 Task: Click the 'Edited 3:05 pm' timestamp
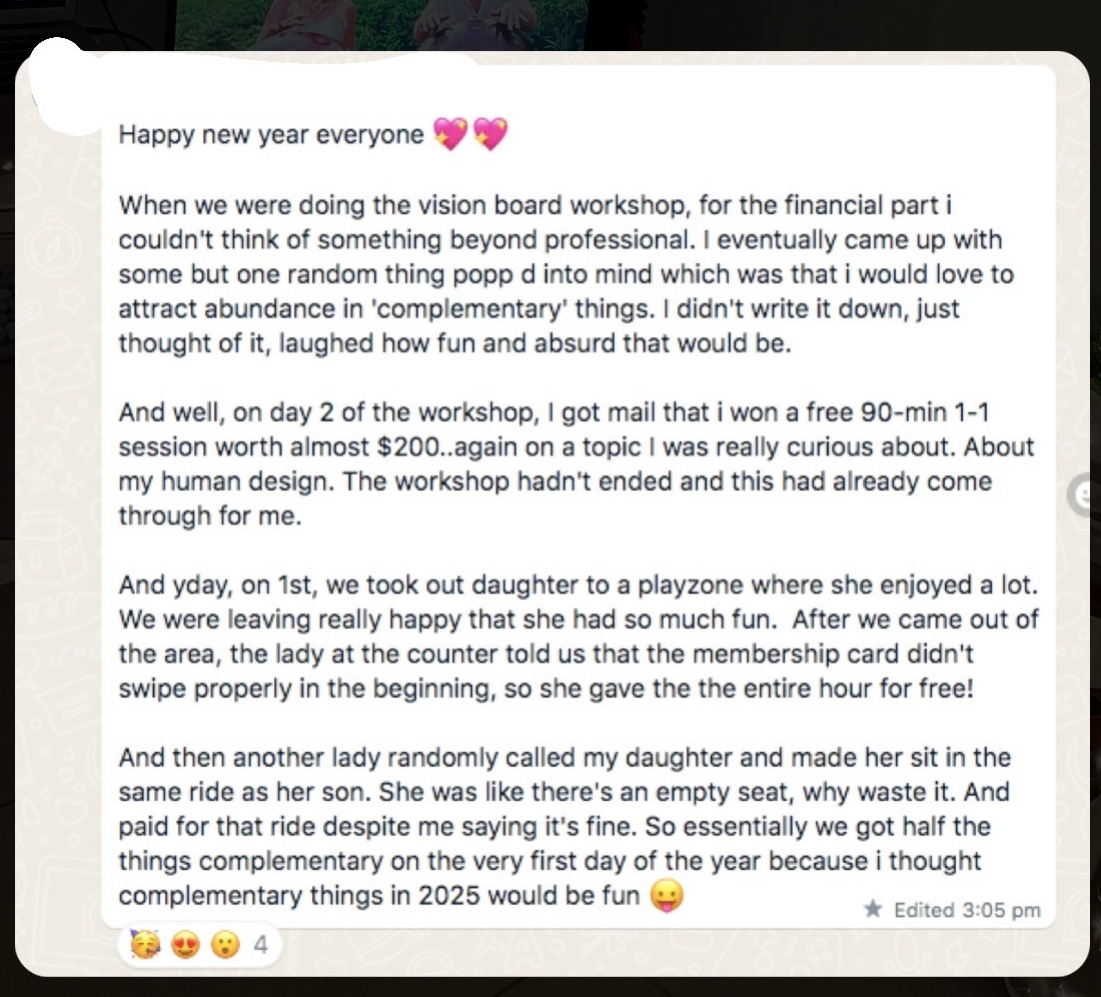click(x=966, y=910)
